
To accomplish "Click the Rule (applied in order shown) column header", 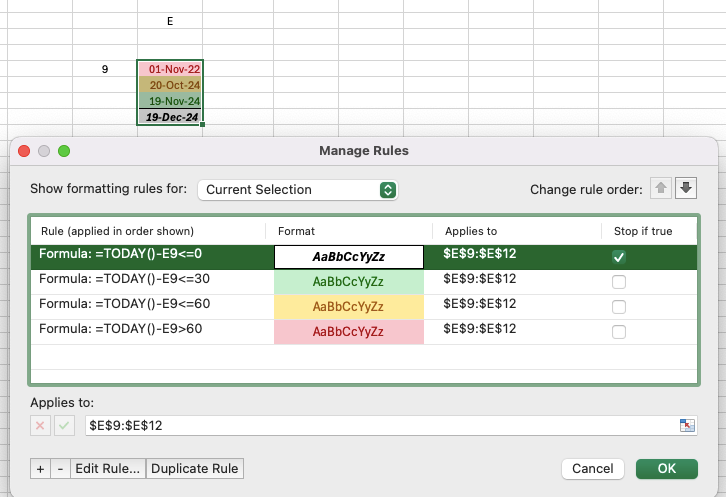I will [x=117, y=231].
